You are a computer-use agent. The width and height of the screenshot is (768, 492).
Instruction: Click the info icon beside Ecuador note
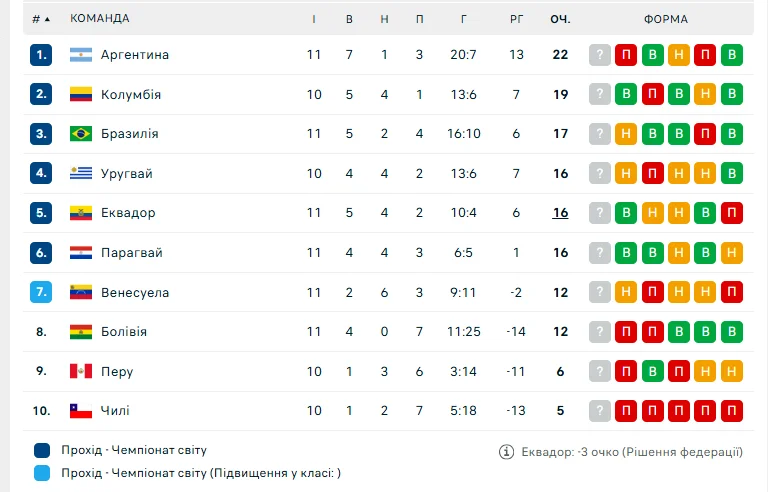(x=507, y=452)
